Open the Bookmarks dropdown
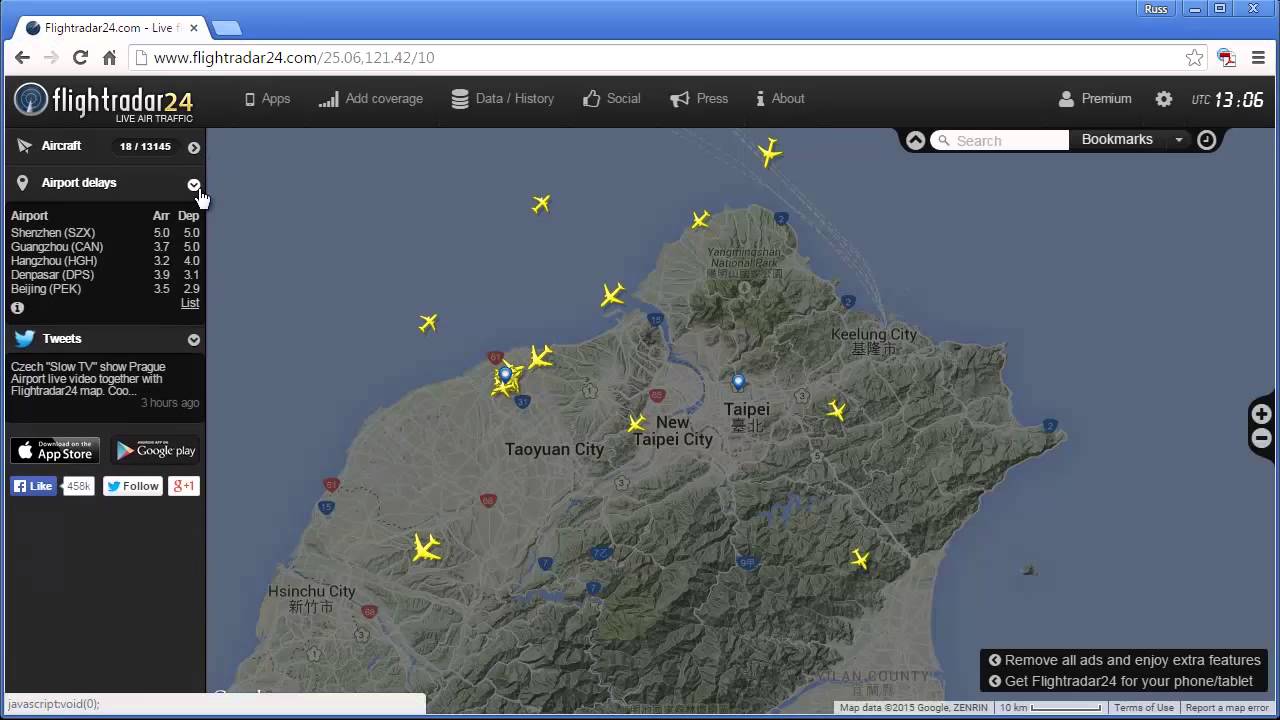Viewport: 1280px width, 720px height. click(x=1131, y=140)
